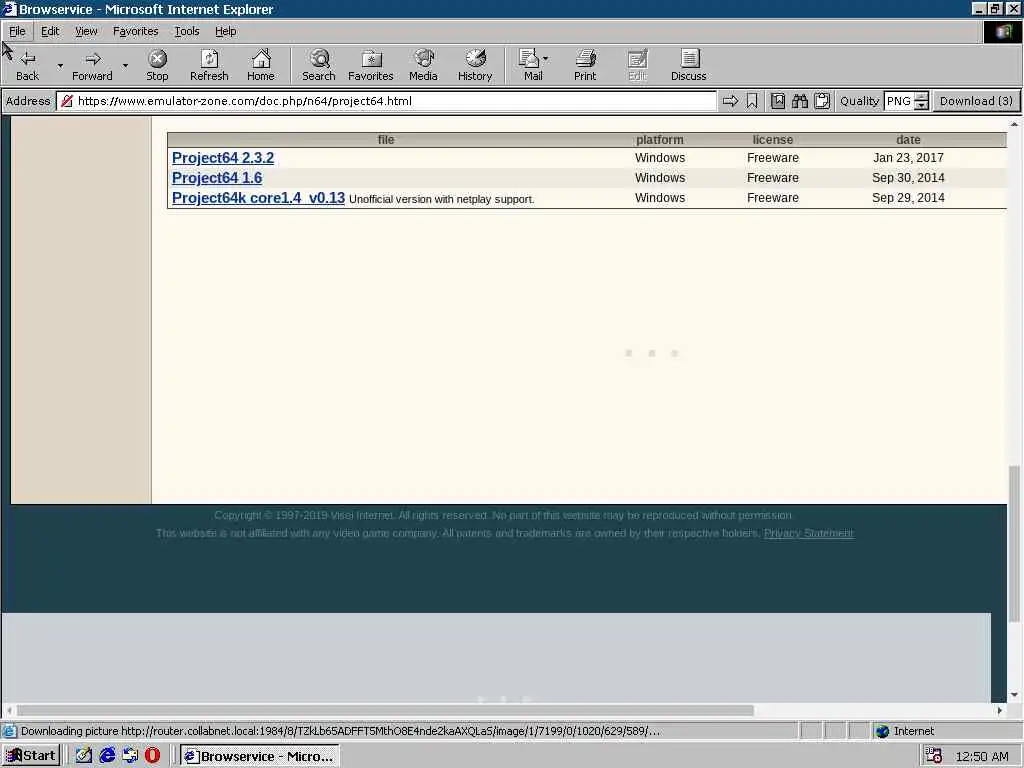Show the History pane
The width and height of the screenshot is (1024, 768).
click(475, 65)
